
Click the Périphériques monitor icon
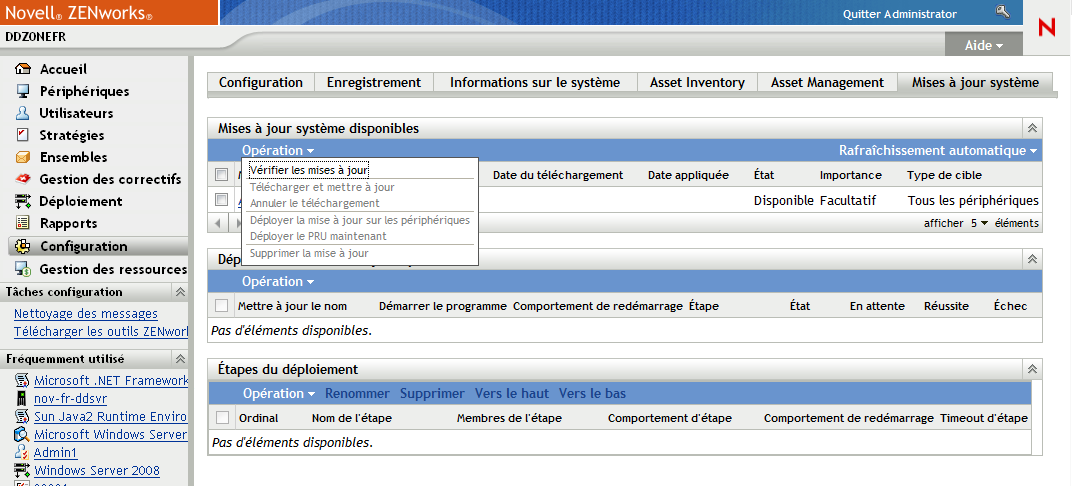tap(23, 91)
